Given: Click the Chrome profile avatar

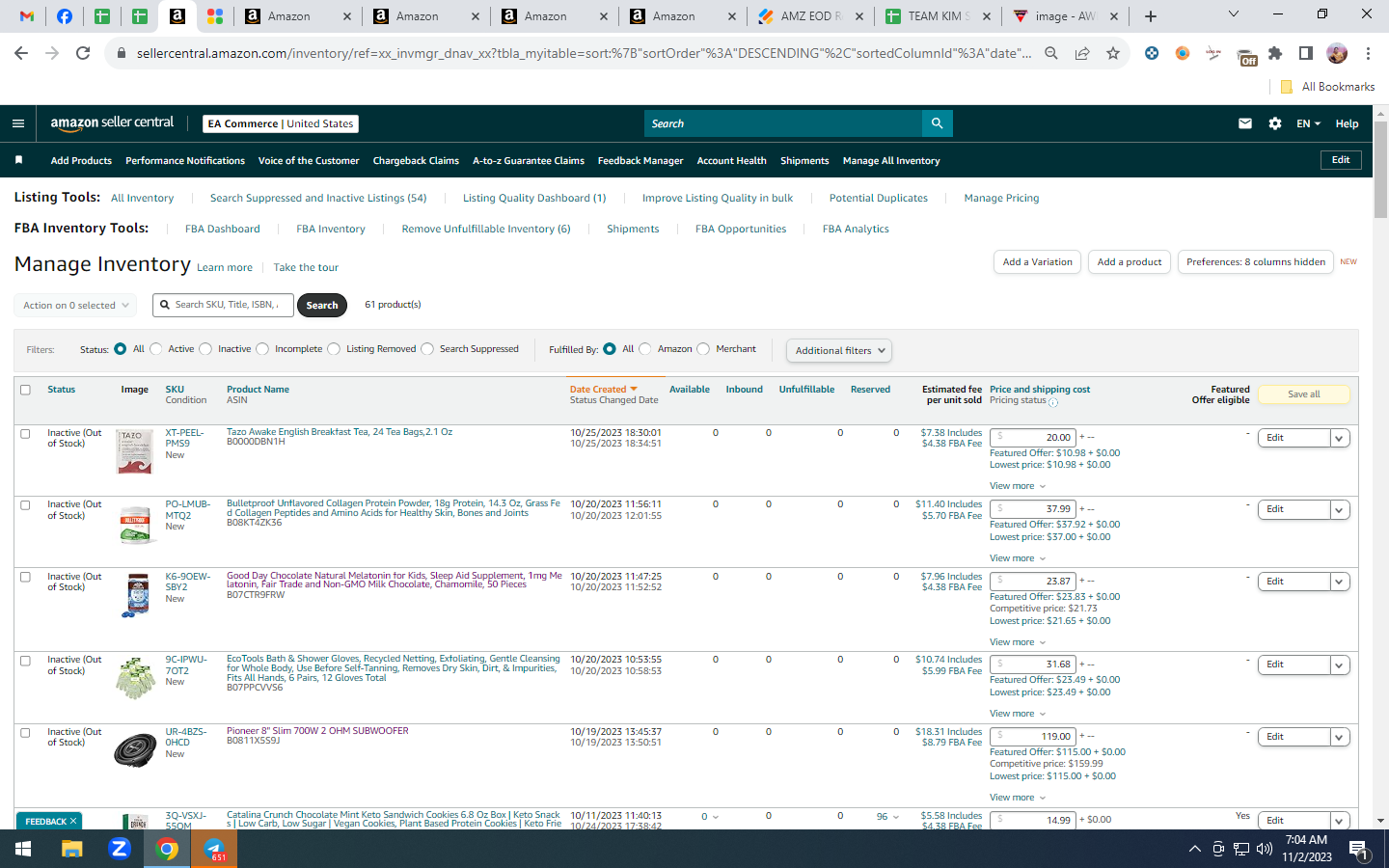Looking at the screenshot, I should [1337, 53].
